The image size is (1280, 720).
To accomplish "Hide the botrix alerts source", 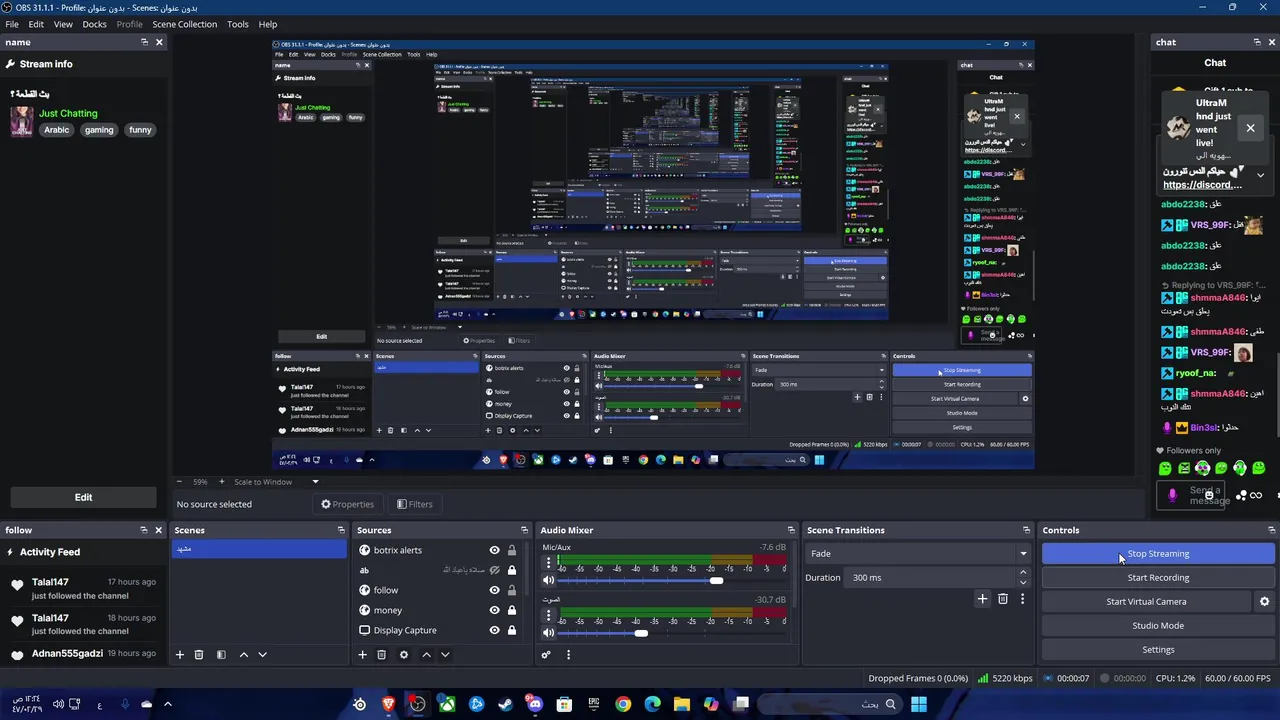I will (x=494, y=550).
